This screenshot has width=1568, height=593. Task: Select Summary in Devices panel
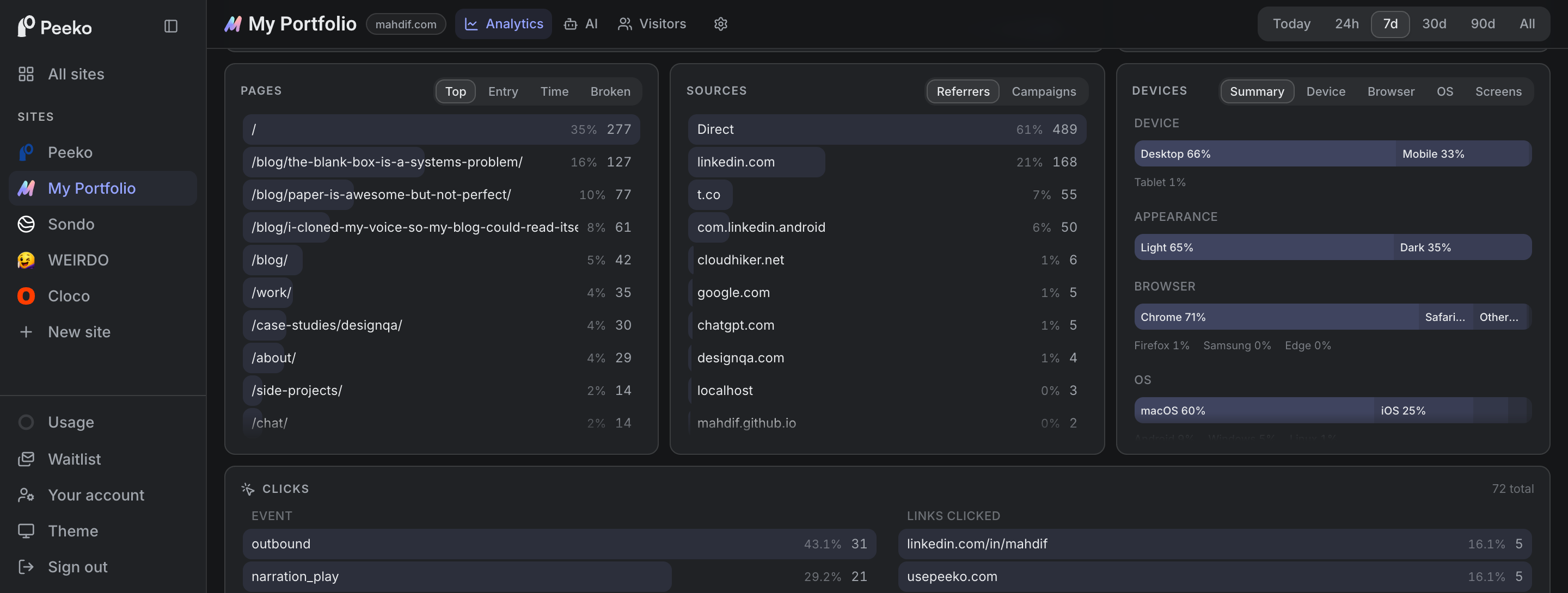click(1257, 91)
